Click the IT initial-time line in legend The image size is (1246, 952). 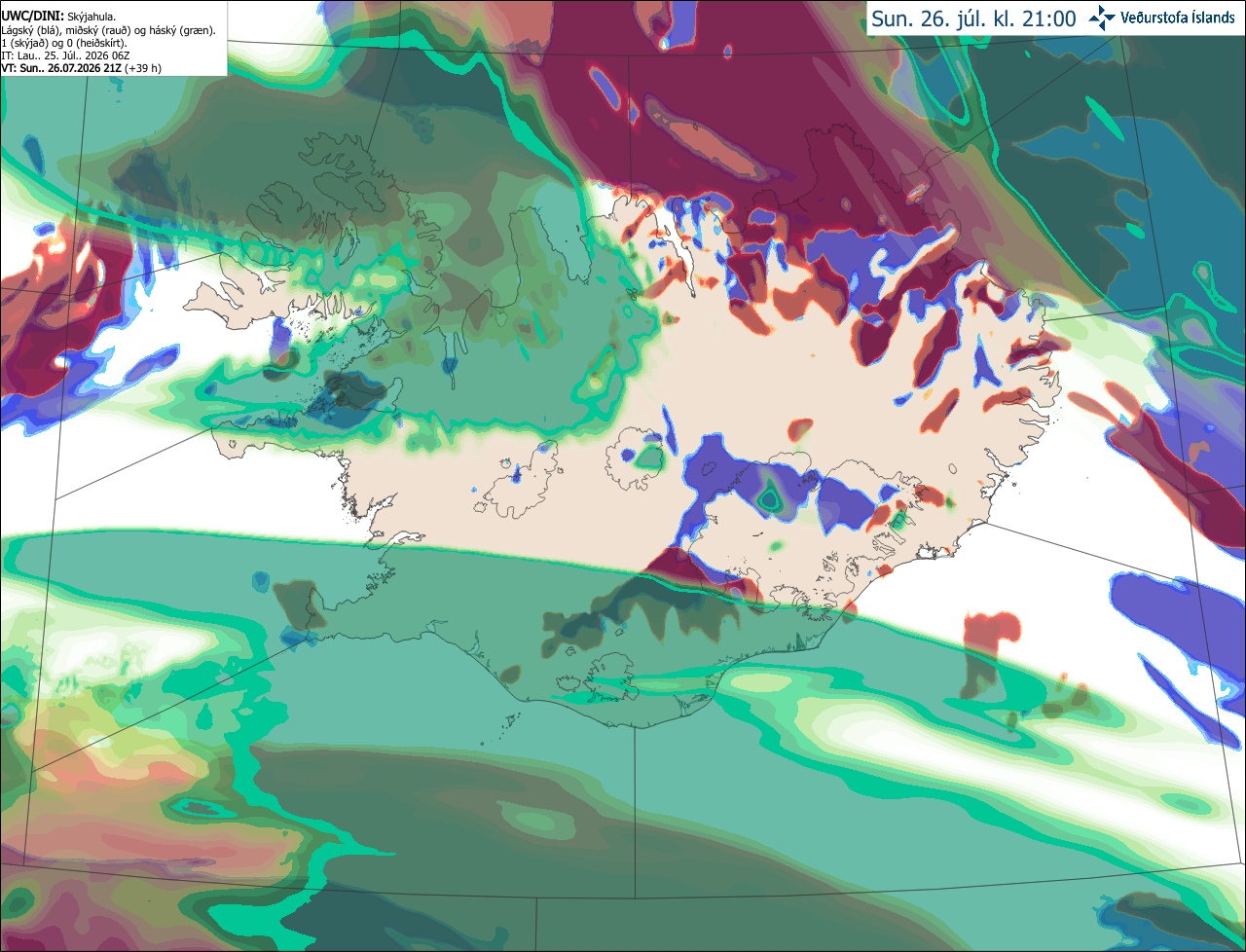(x=65, y=55)
